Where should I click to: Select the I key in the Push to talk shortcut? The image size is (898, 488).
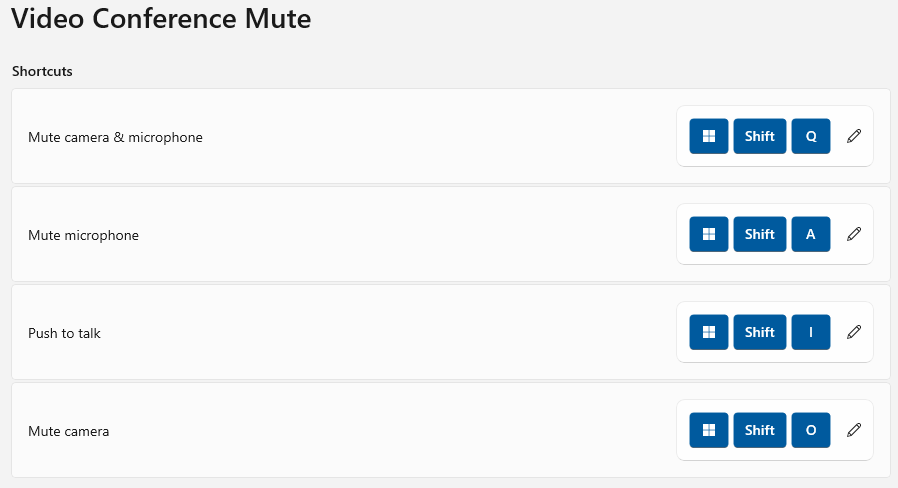[811, 332]
